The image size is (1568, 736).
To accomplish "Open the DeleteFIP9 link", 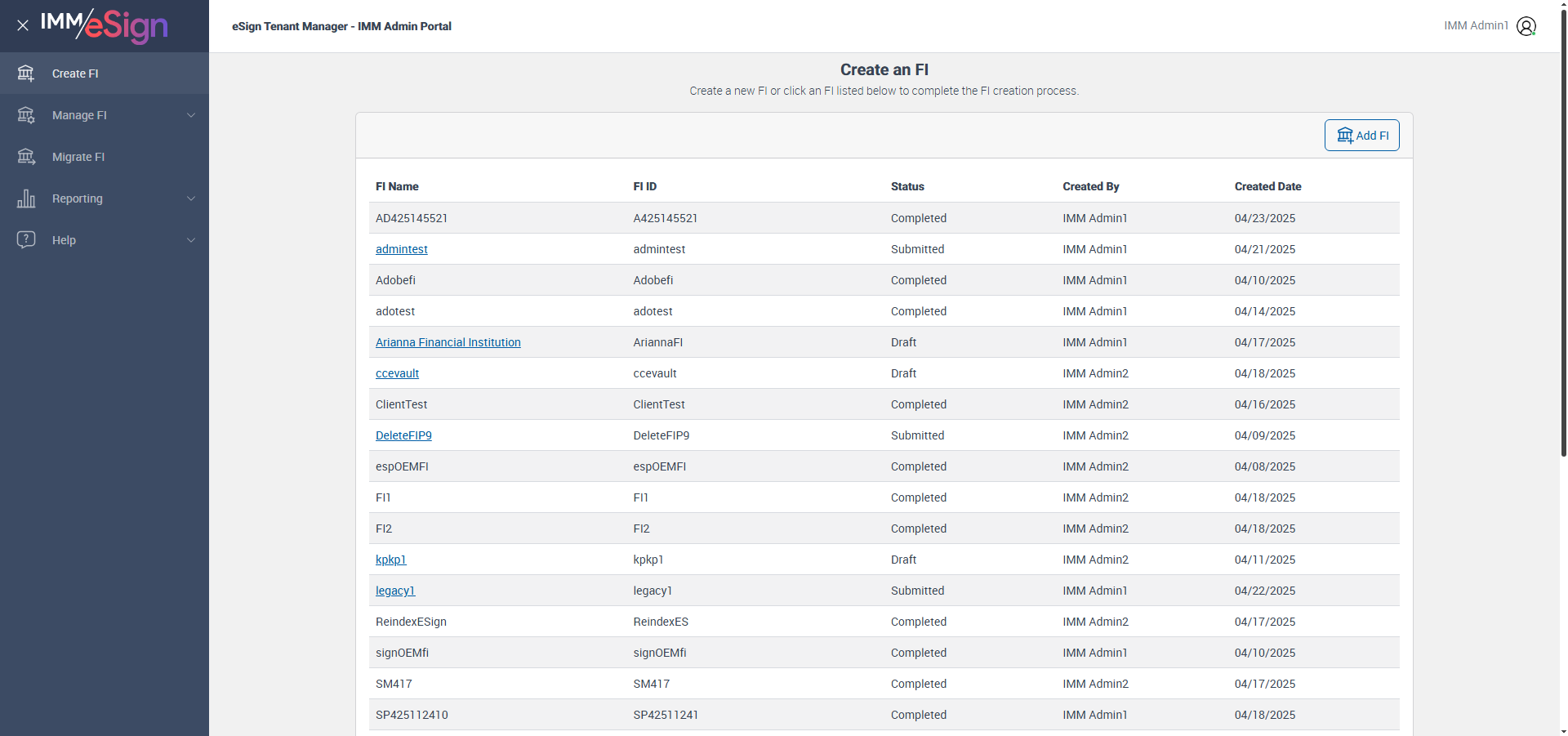I will pyautogui.click(x=403, y=435).
